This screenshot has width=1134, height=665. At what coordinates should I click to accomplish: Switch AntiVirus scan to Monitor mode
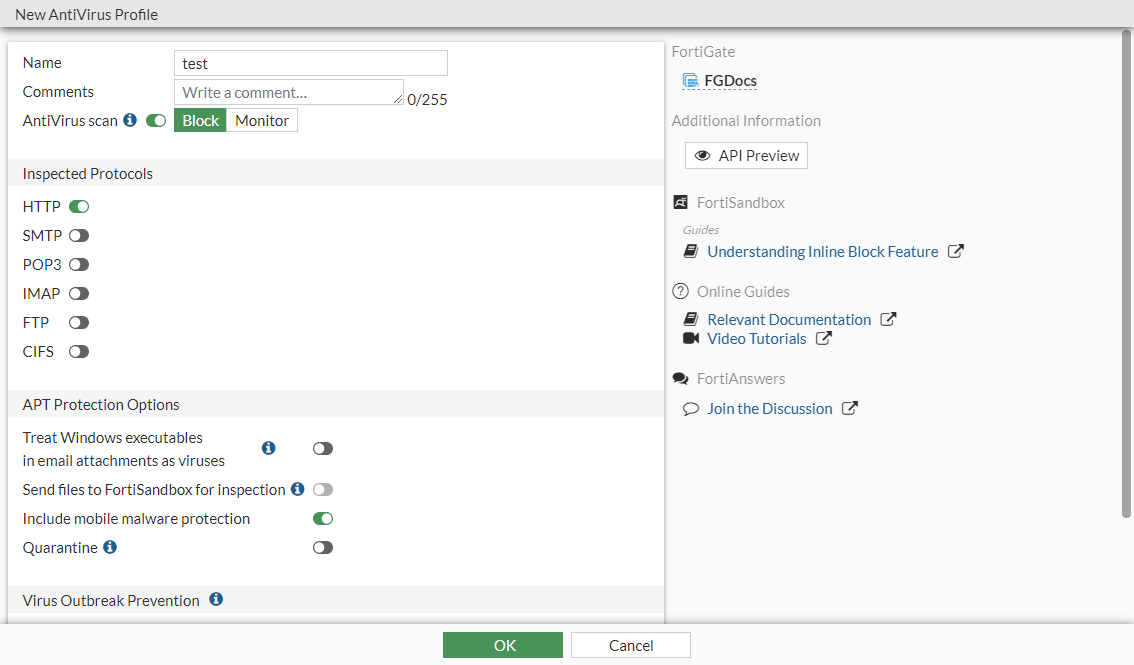[x=262, y=120]
